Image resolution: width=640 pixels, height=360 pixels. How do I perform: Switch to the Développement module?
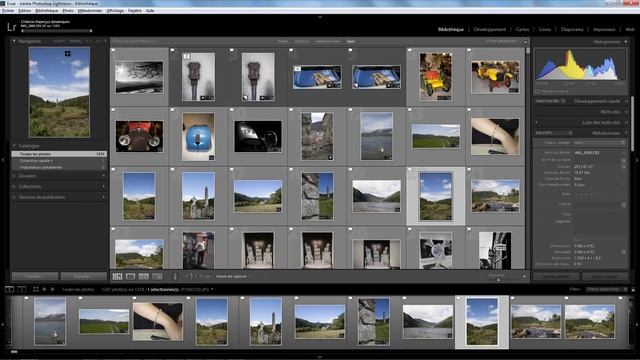(x=489, y=29)
